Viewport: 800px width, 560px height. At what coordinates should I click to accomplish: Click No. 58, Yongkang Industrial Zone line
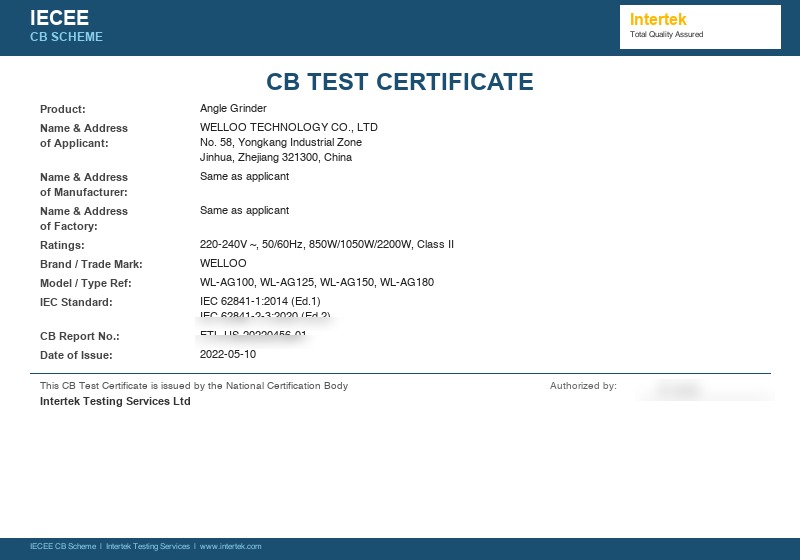click(x=281, y=142)
